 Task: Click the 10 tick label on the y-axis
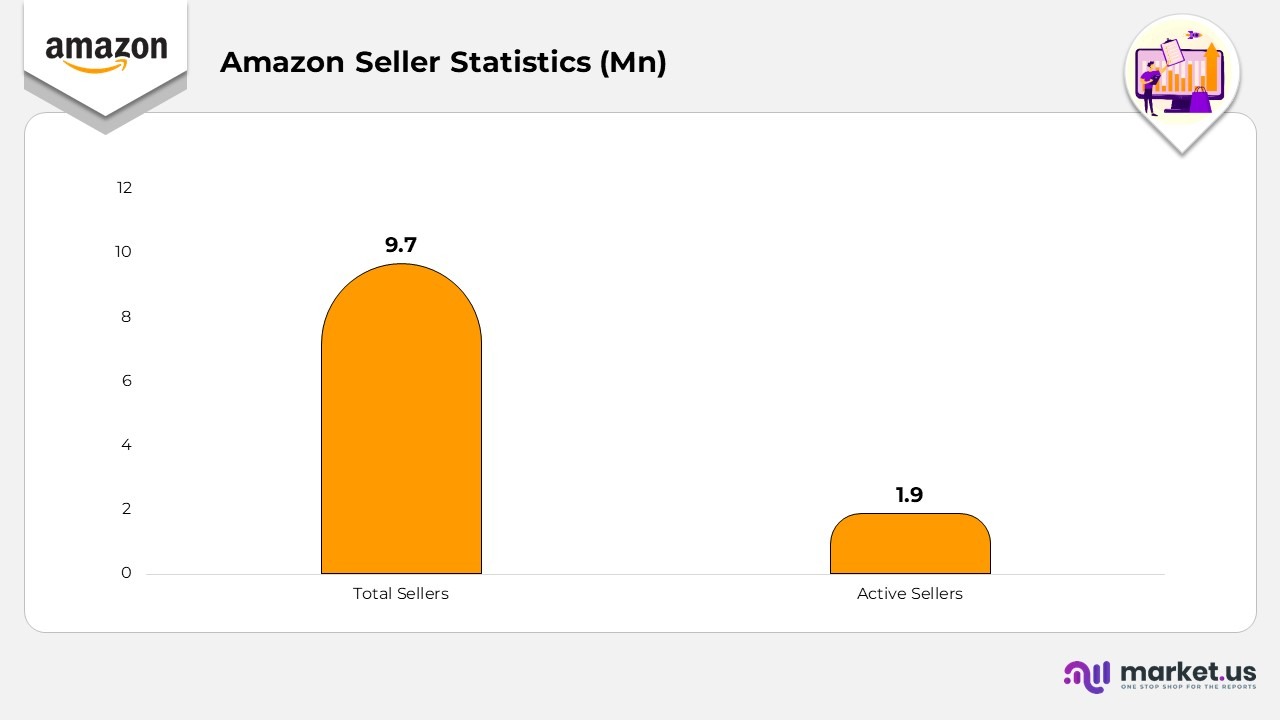click(x=123, y=252)
